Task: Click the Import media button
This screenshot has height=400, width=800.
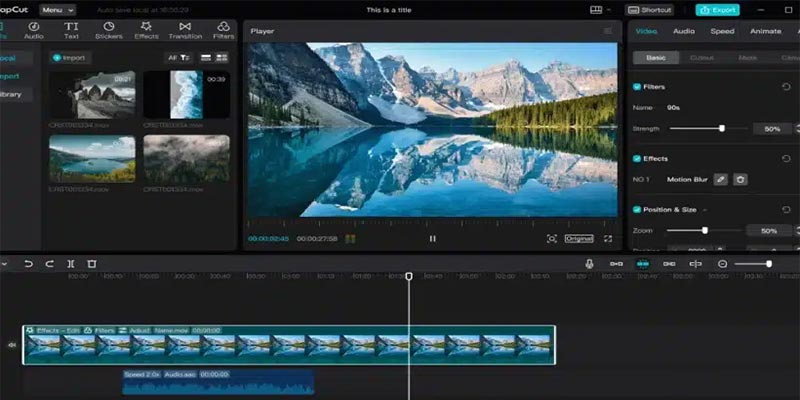Action: click(69, 58)
